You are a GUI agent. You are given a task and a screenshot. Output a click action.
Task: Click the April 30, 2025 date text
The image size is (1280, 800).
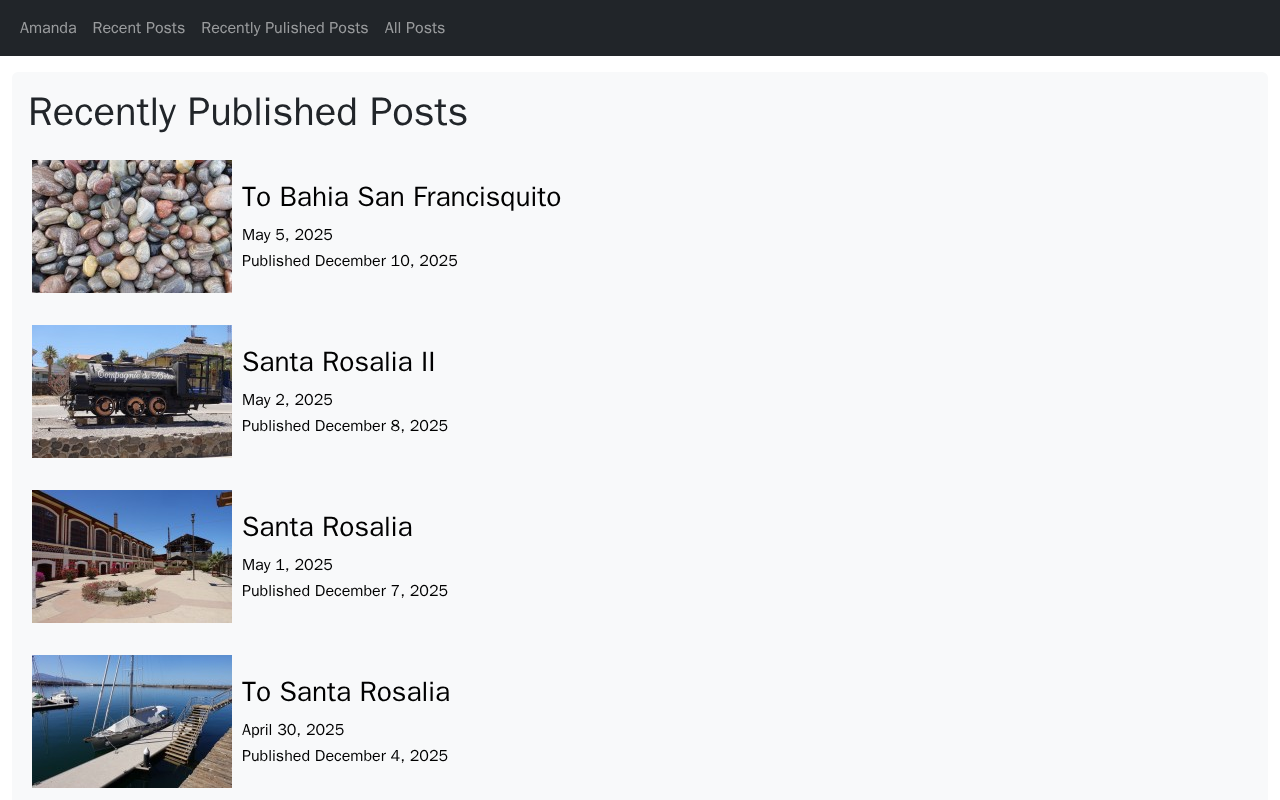click(x=293, y=730)
